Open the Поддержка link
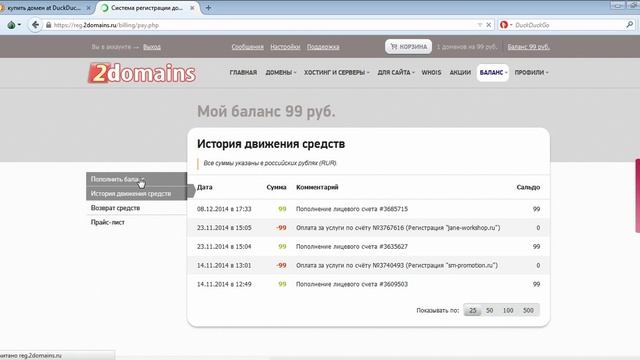 [x=323, y=47]
